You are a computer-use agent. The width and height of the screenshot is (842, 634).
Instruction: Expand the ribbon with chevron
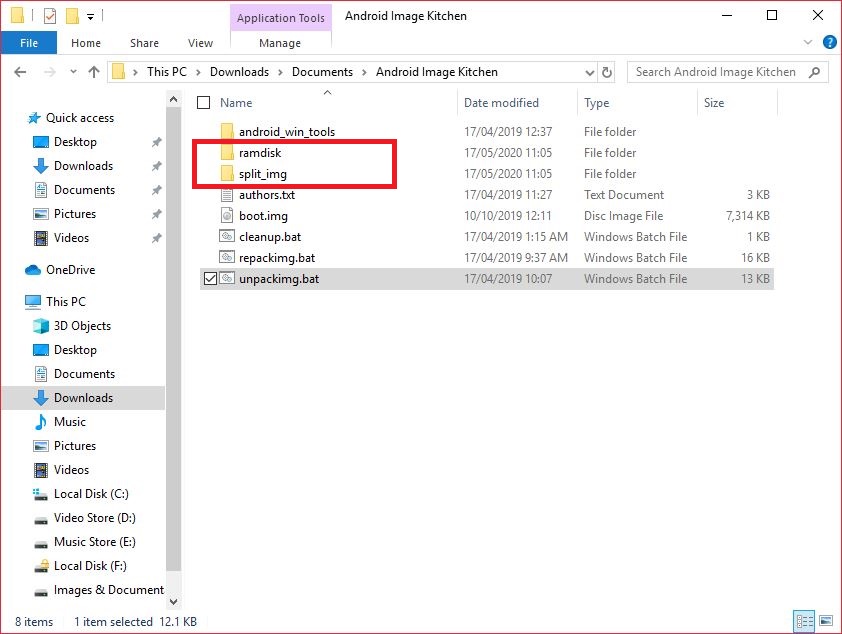click(808, 42)
